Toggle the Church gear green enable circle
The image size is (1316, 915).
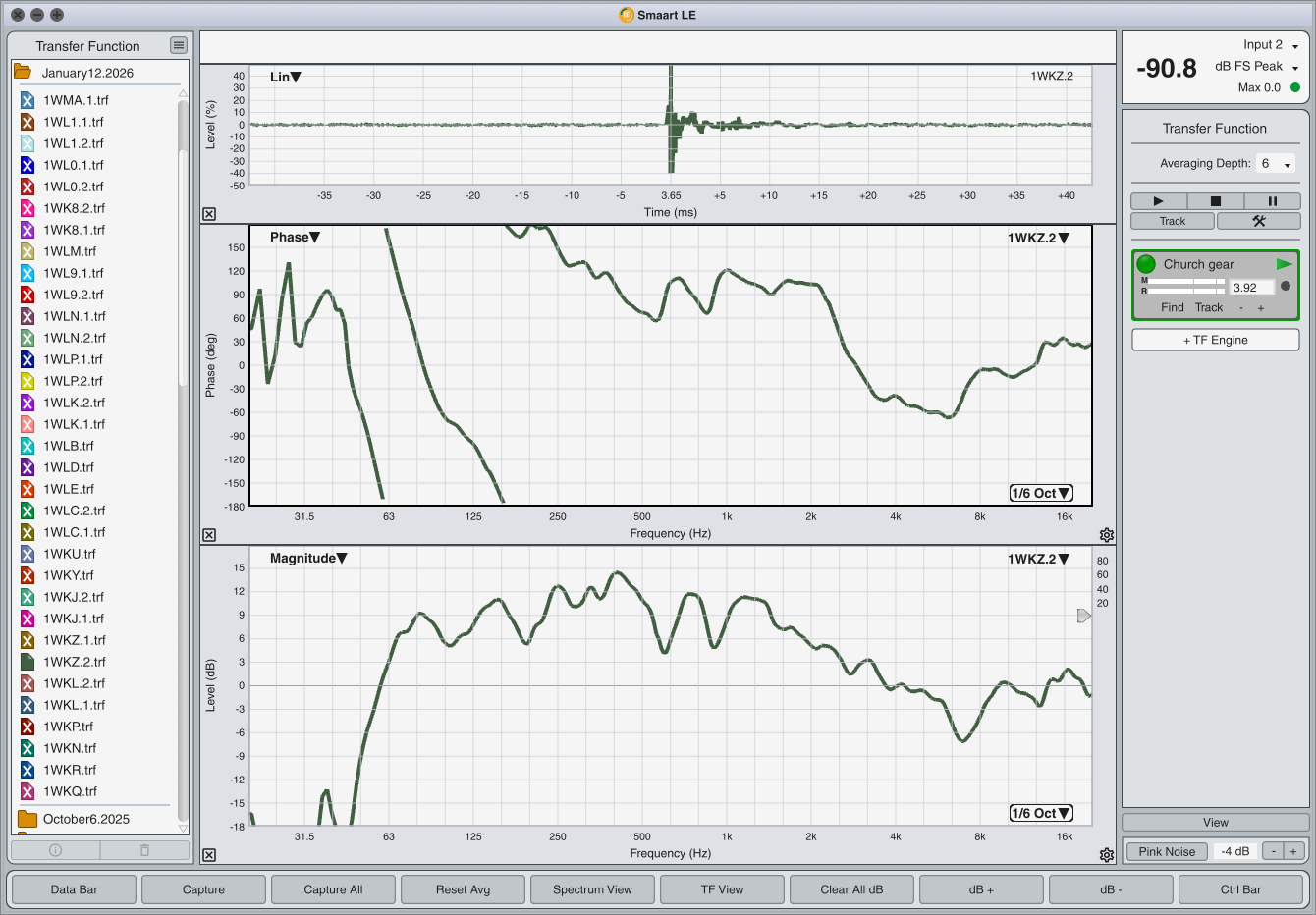(x=1146, y=264)
